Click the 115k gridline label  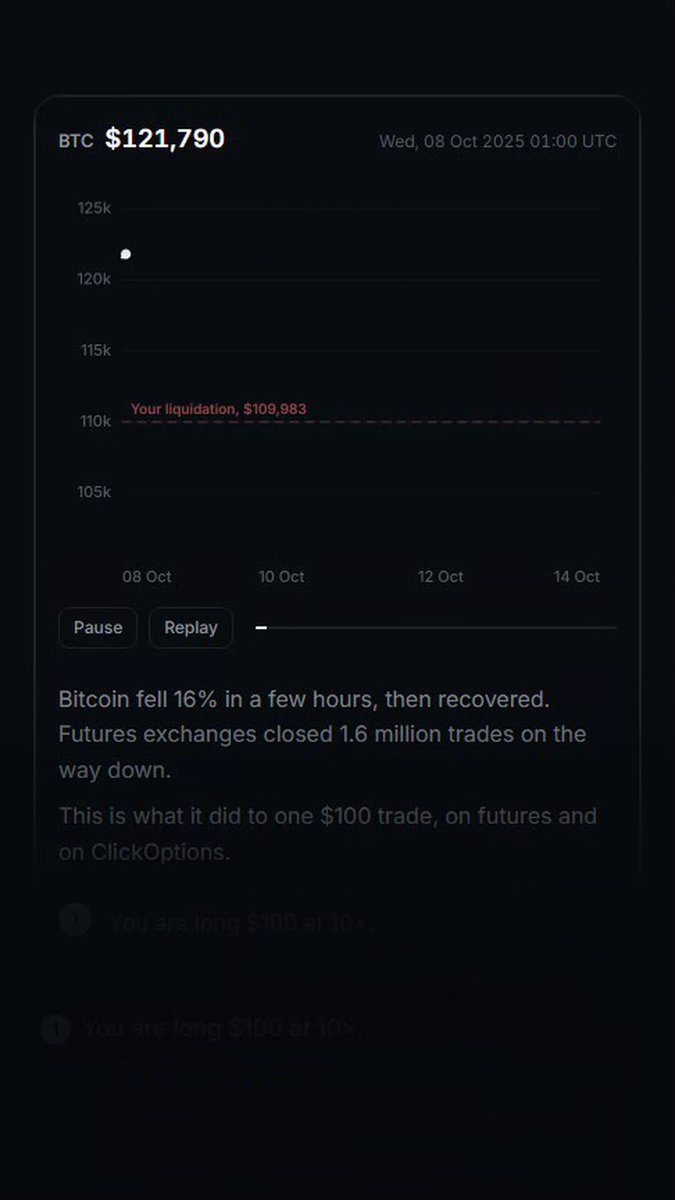coord(94,350)
